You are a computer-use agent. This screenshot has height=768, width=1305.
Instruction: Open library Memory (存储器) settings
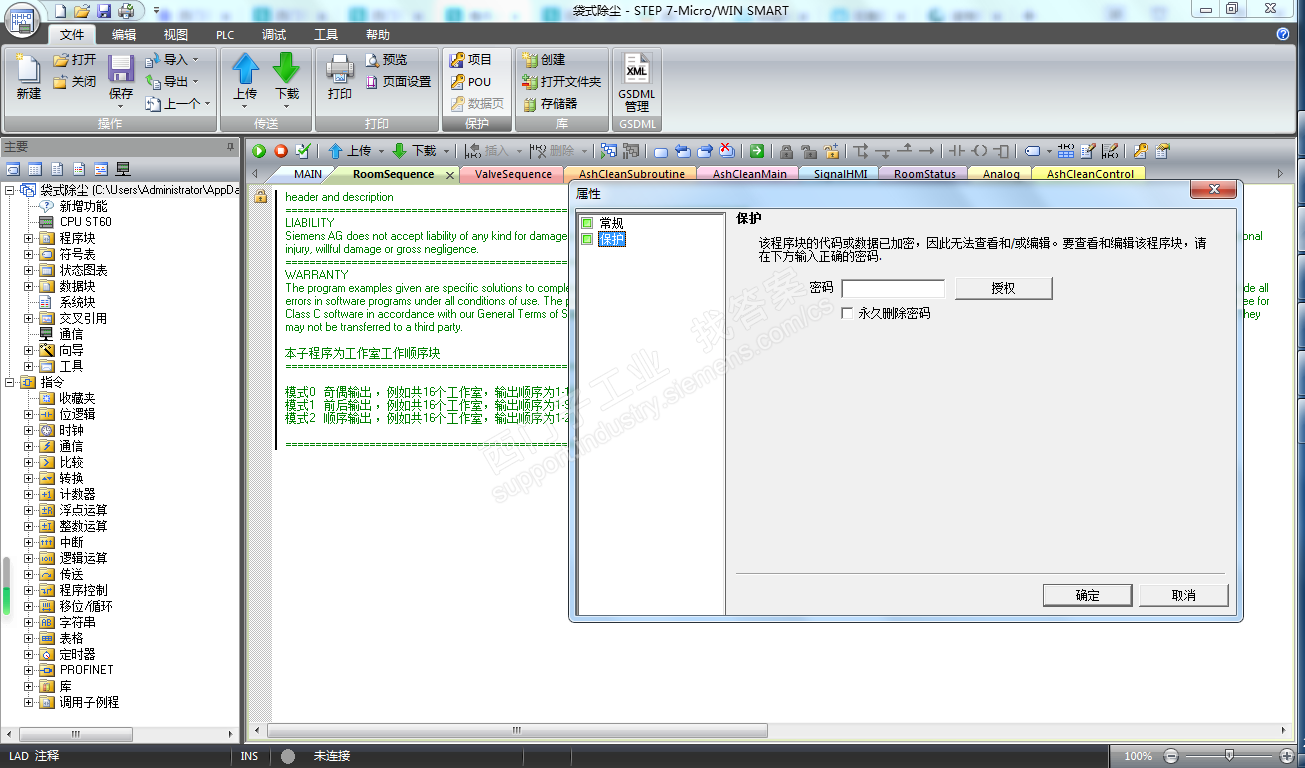pos(550,104)
